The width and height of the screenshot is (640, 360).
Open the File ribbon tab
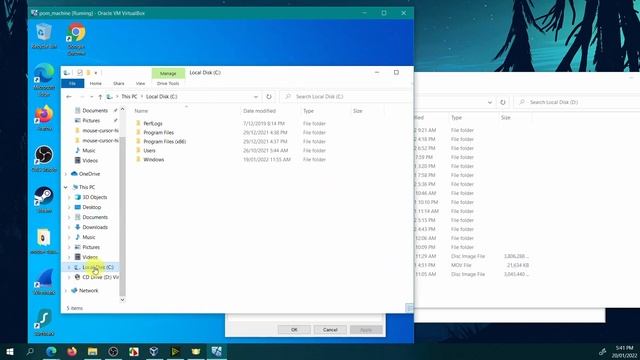coord(72,83)
